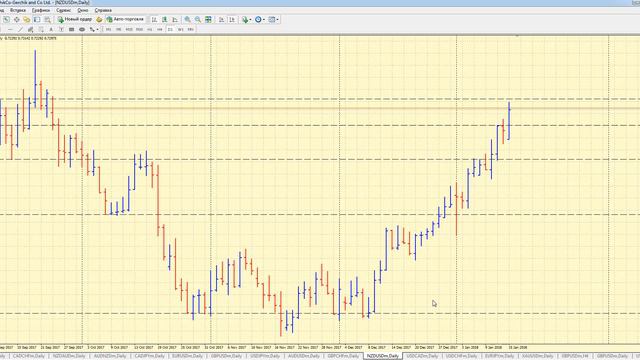Show the Terminal panel icon
This screenshot has height=360, width=640.
[x=37, y=19]
